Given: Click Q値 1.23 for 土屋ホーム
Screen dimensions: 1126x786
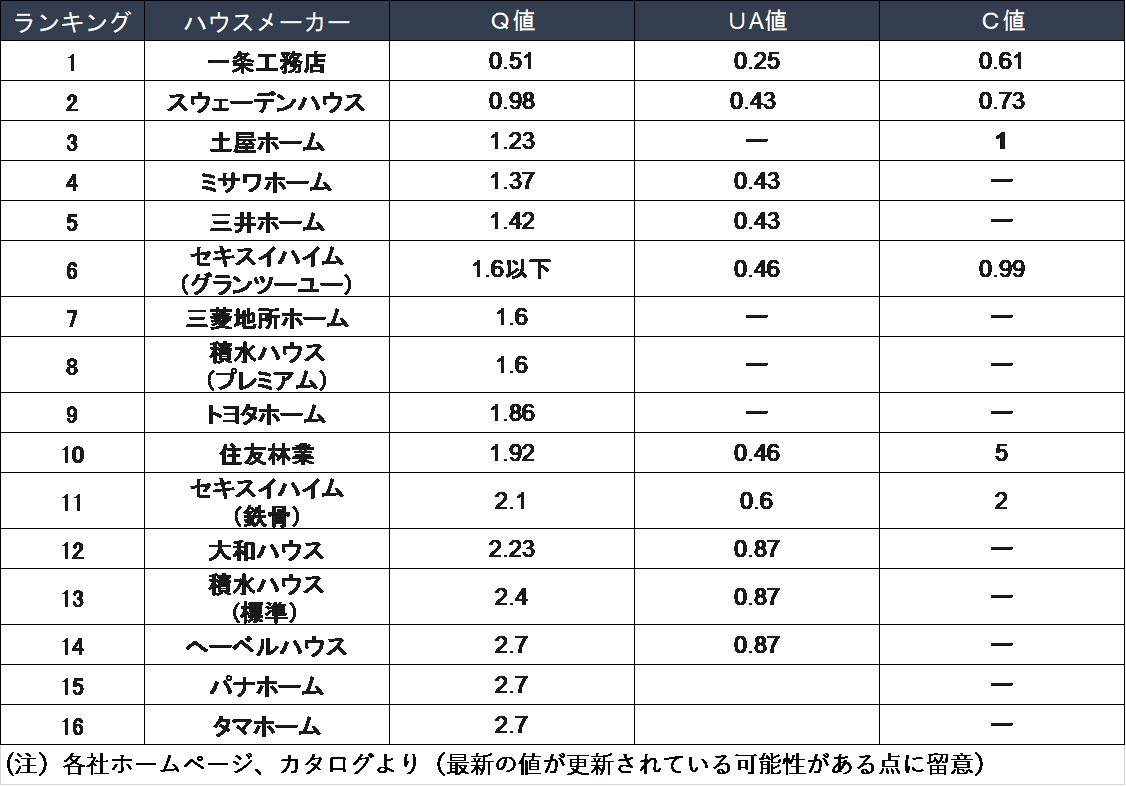Looking at the screenshot, I should point(512,141).
